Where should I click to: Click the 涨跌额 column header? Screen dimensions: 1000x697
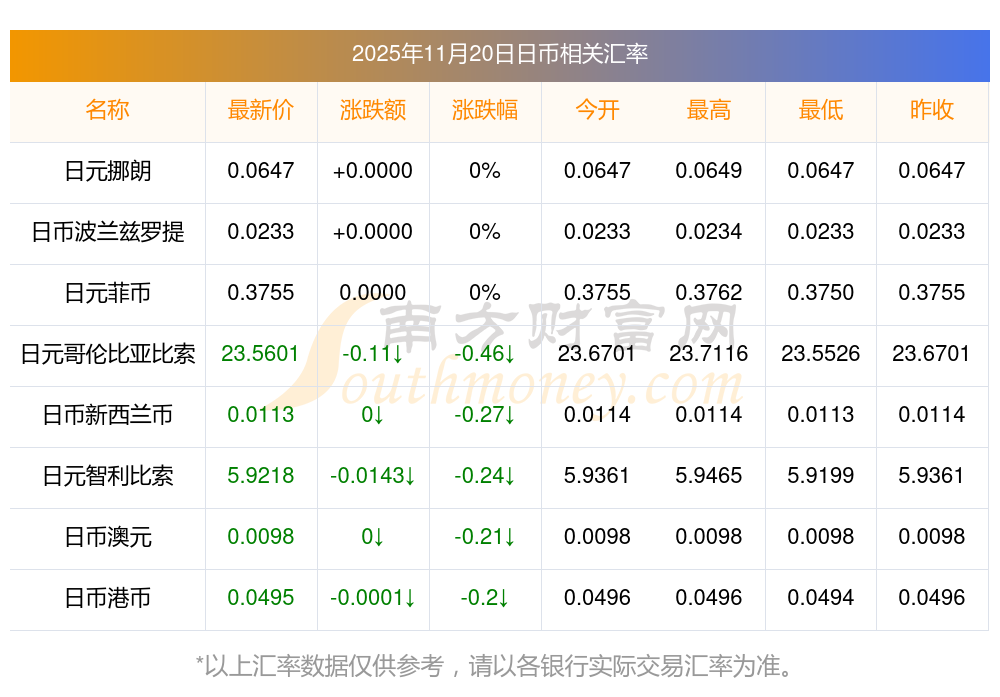[373, 110]
